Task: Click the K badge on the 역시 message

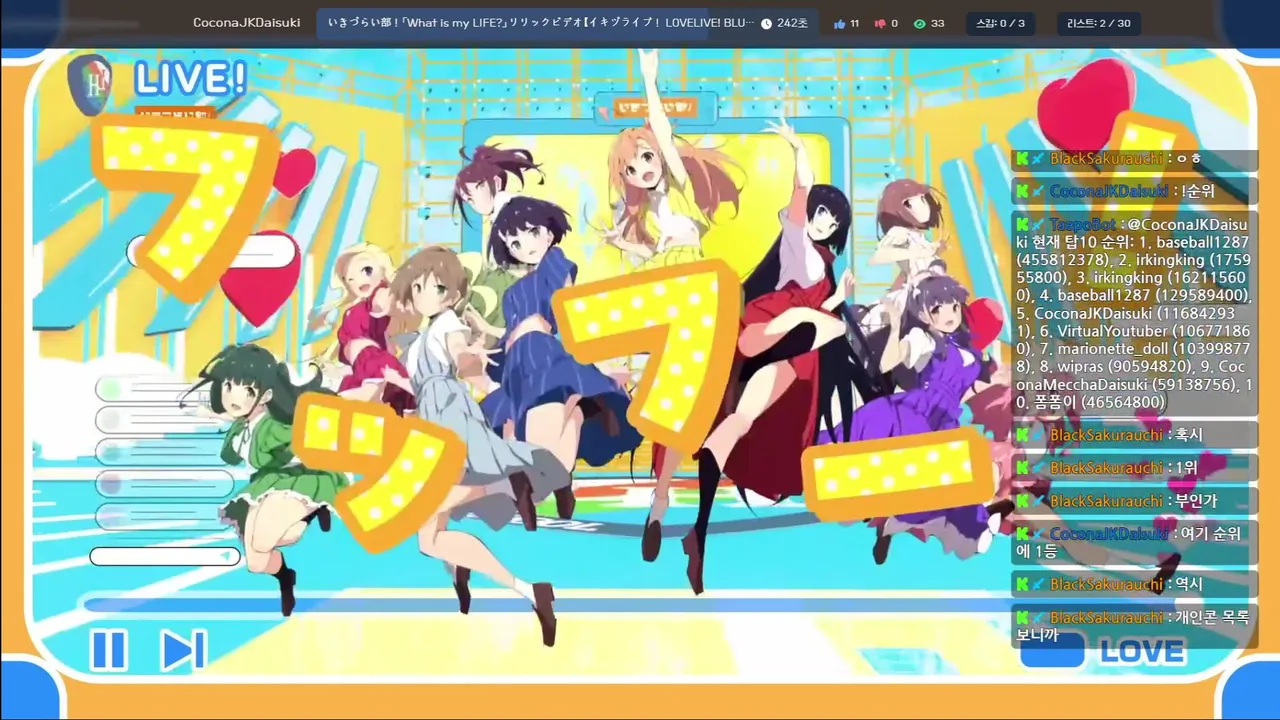Action: pos(1023,584)
